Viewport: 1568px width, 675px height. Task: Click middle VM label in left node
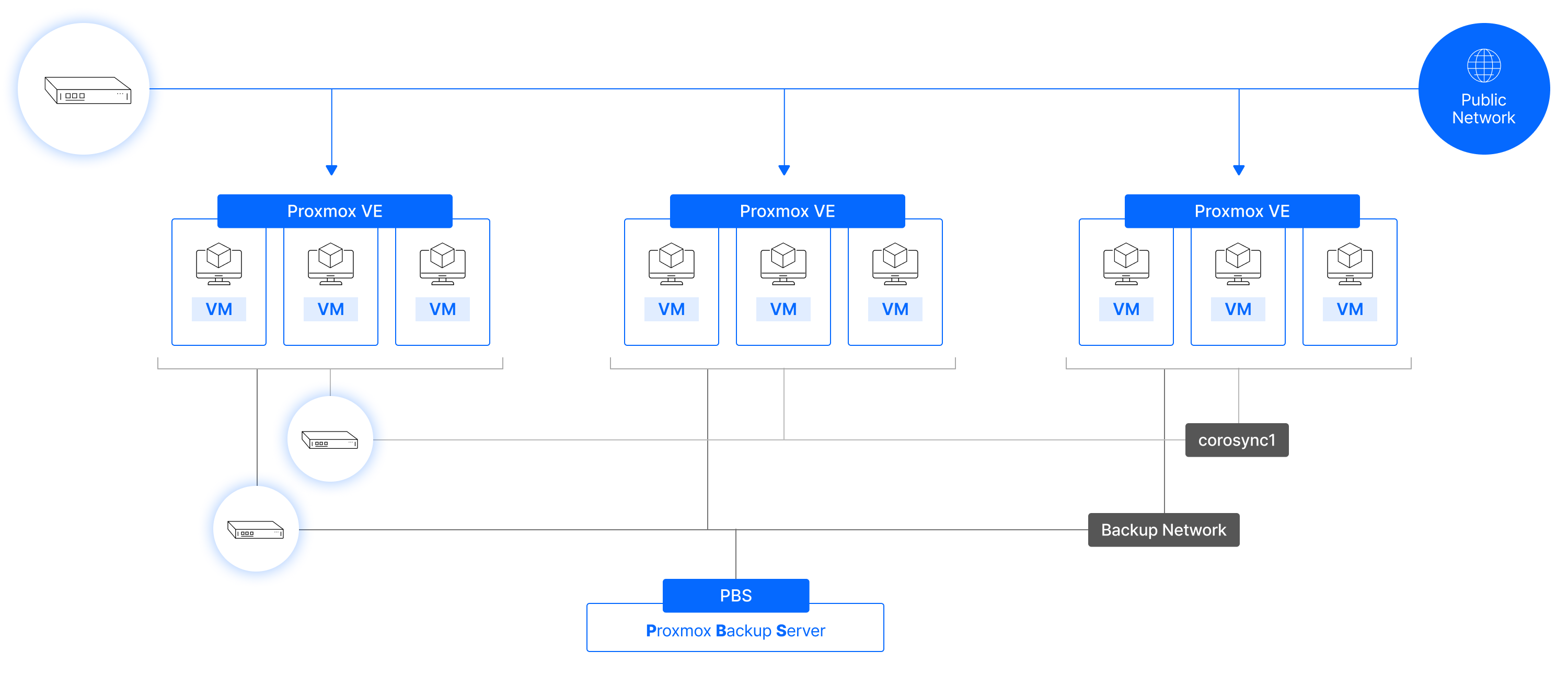[x=330, y=309]
